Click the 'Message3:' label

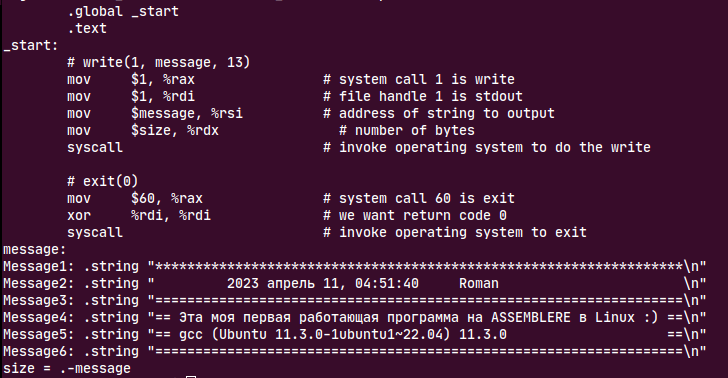coord(39,300)
